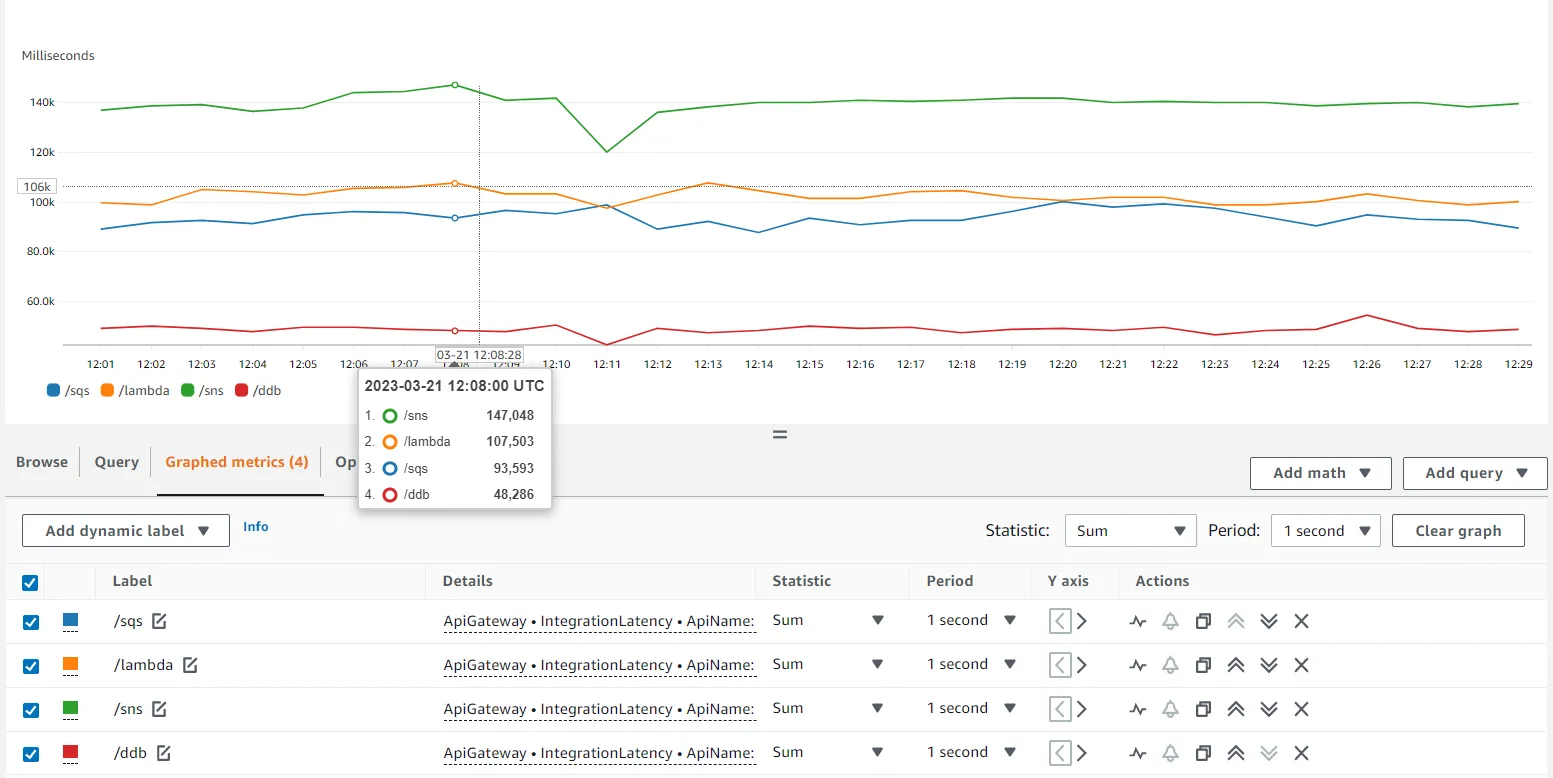This screenshot has height=778, width=1553.
Task: Switch /sns to left Y axis arrow
Action: coord(1060,709)
